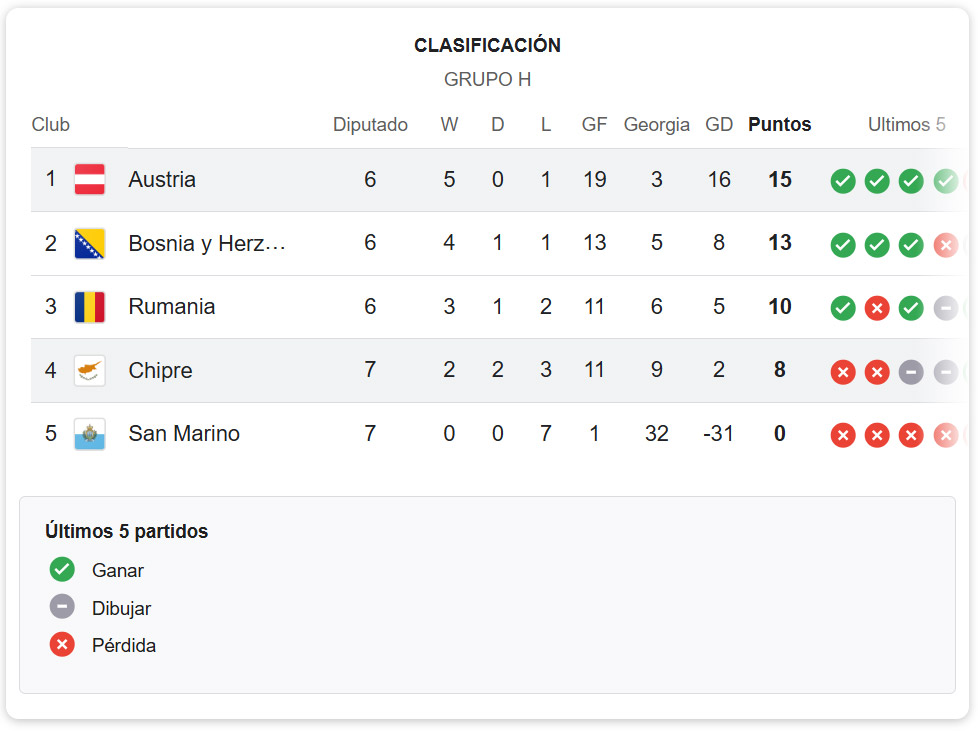The image size is (978, 731).
Task: Click the red loss icon in Bosnia's recent results
Action: (x=945, y=244)
